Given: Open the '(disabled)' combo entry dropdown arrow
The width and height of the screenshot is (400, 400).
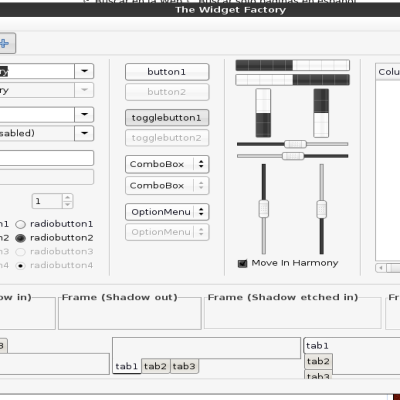Looking at the screenshot, I should (84, 133).
